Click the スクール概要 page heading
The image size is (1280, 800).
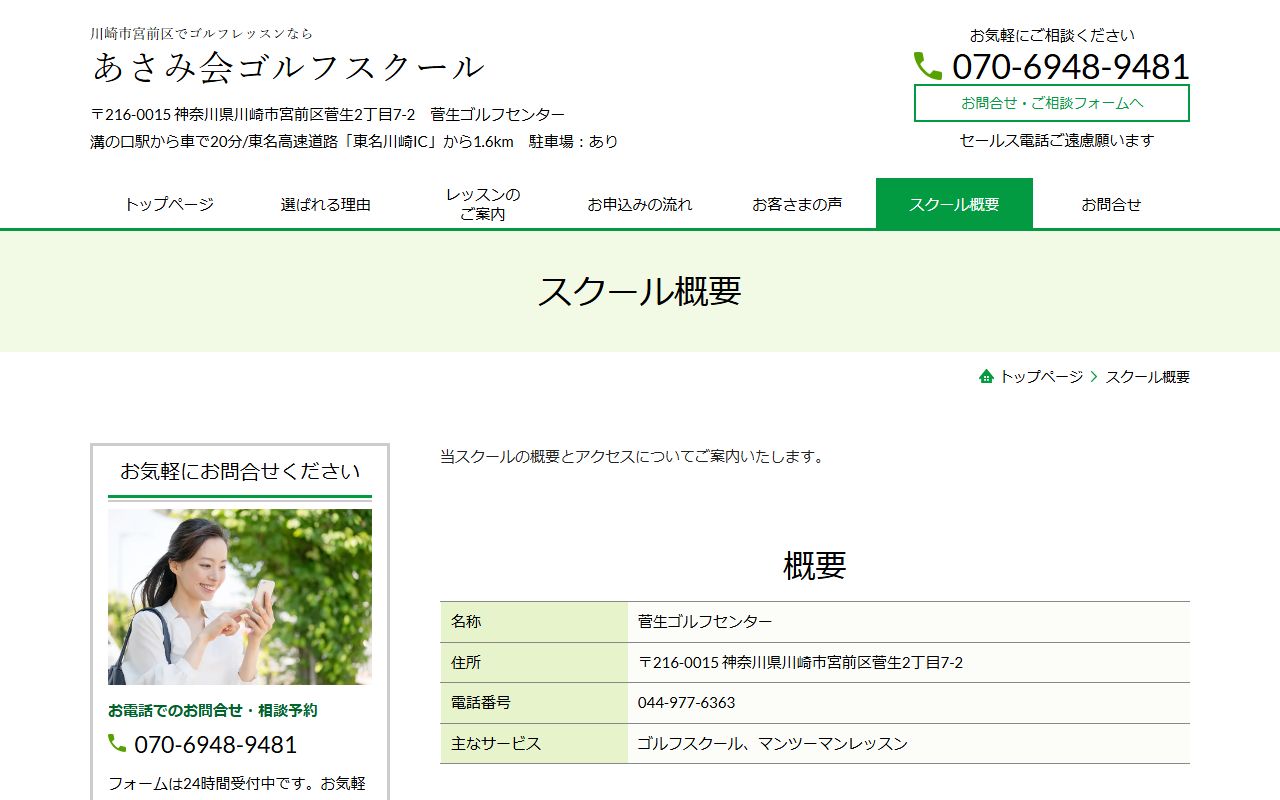[x=640, y=291]
